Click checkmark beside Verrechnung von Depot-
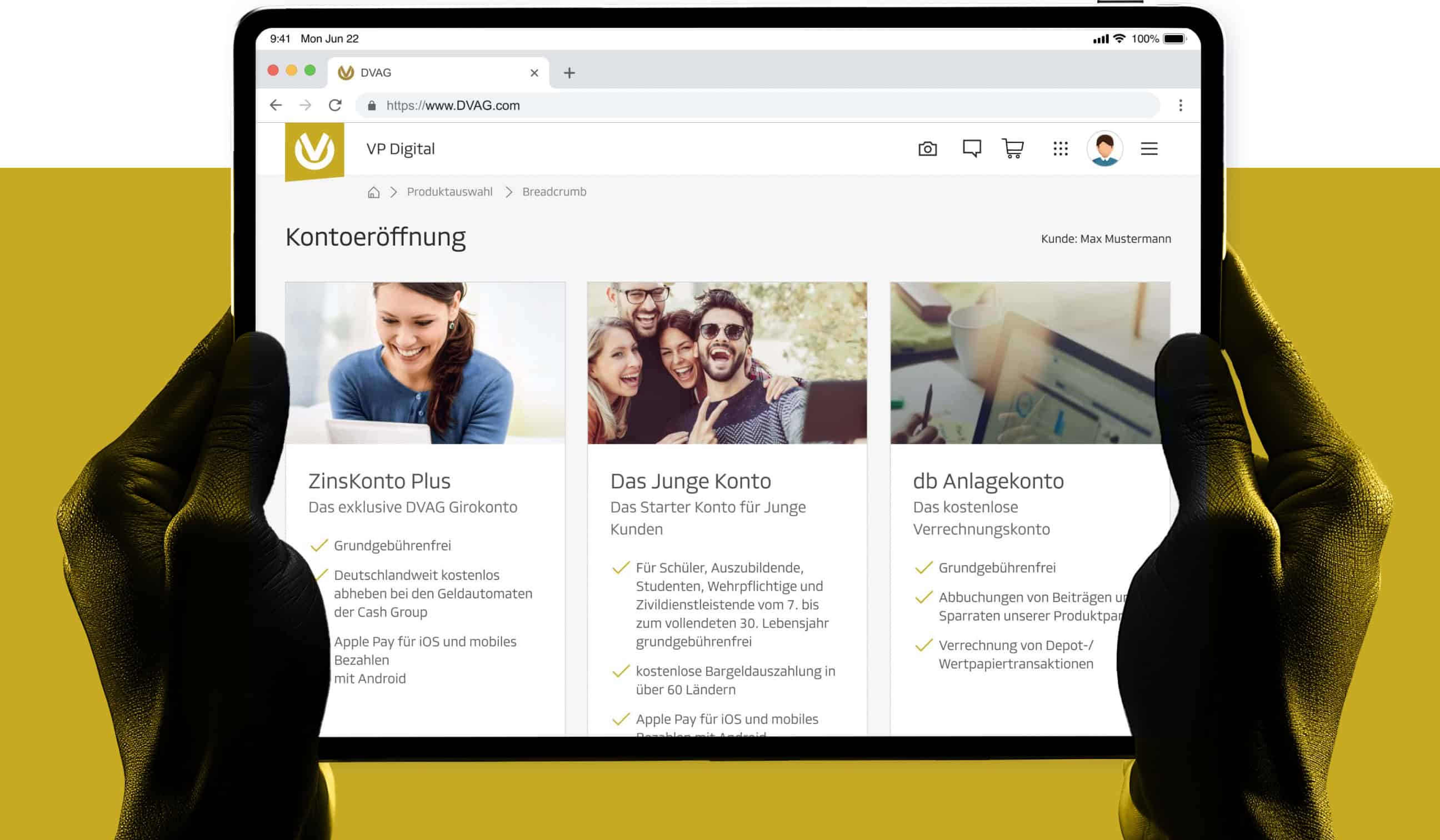 [923, 646]
